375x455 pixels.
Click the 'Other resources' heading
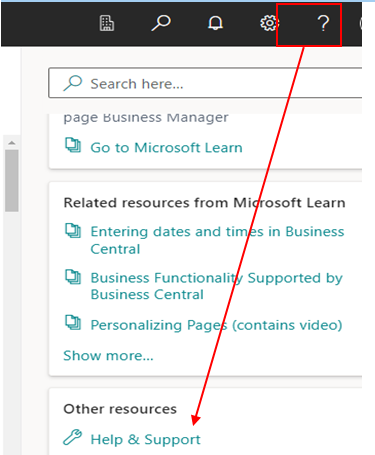(x=120, y=409)
